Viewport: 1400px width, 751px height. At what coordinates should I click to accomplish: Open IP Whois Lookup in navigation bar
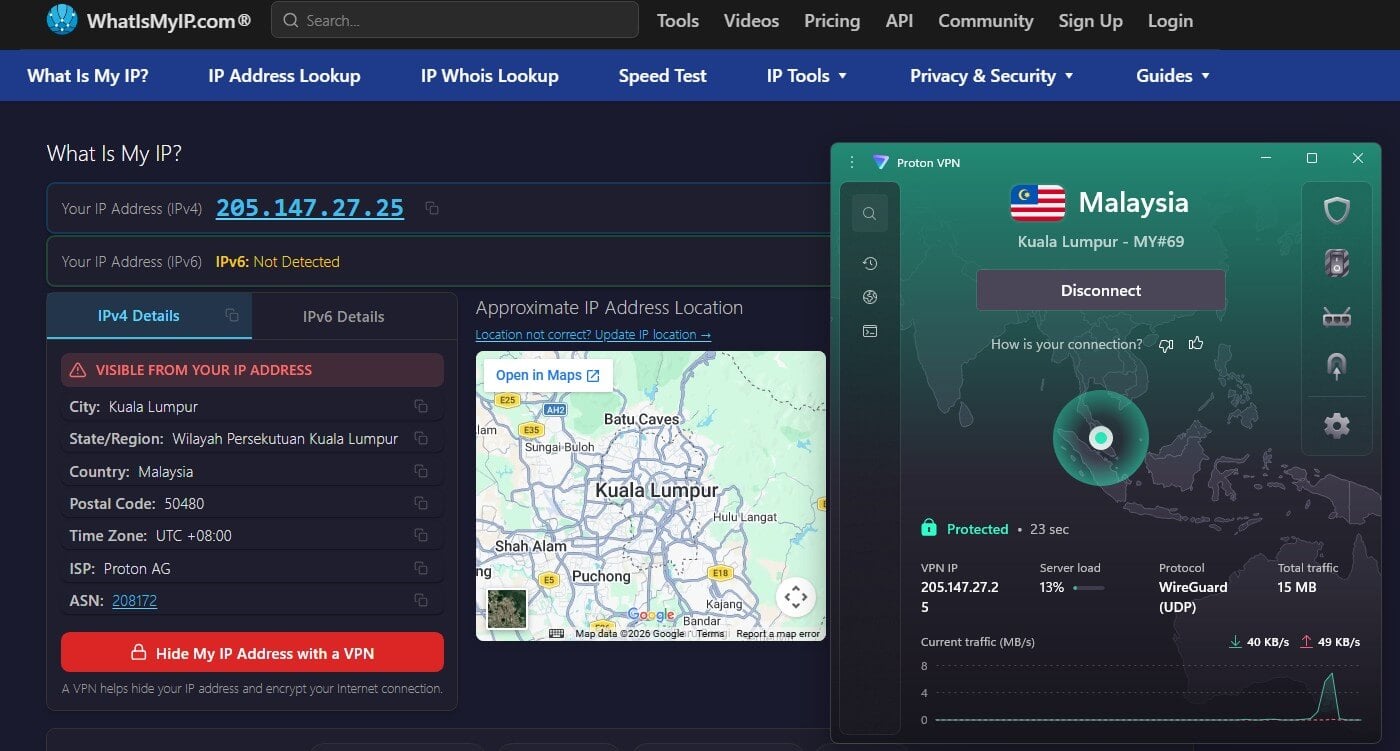click(490, 76)
